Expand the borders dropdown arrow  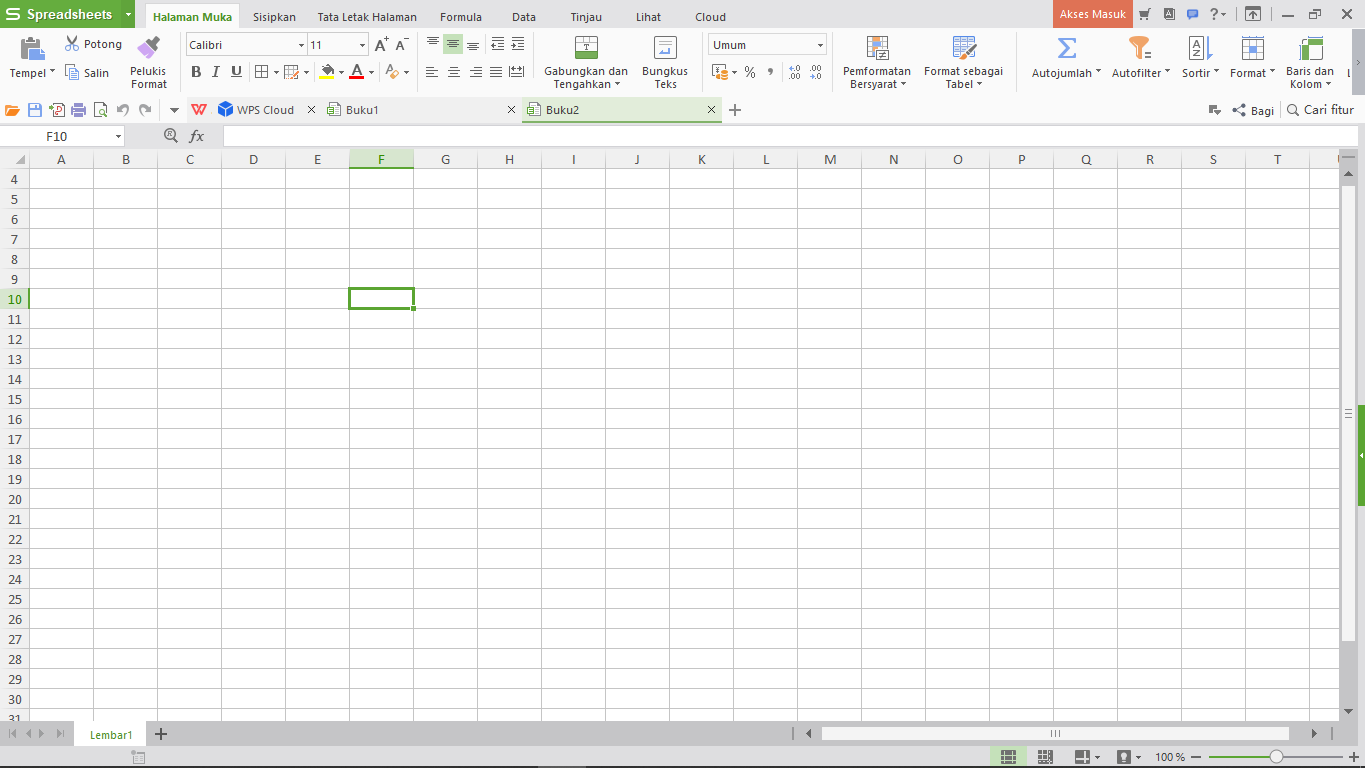pos(276,72)
